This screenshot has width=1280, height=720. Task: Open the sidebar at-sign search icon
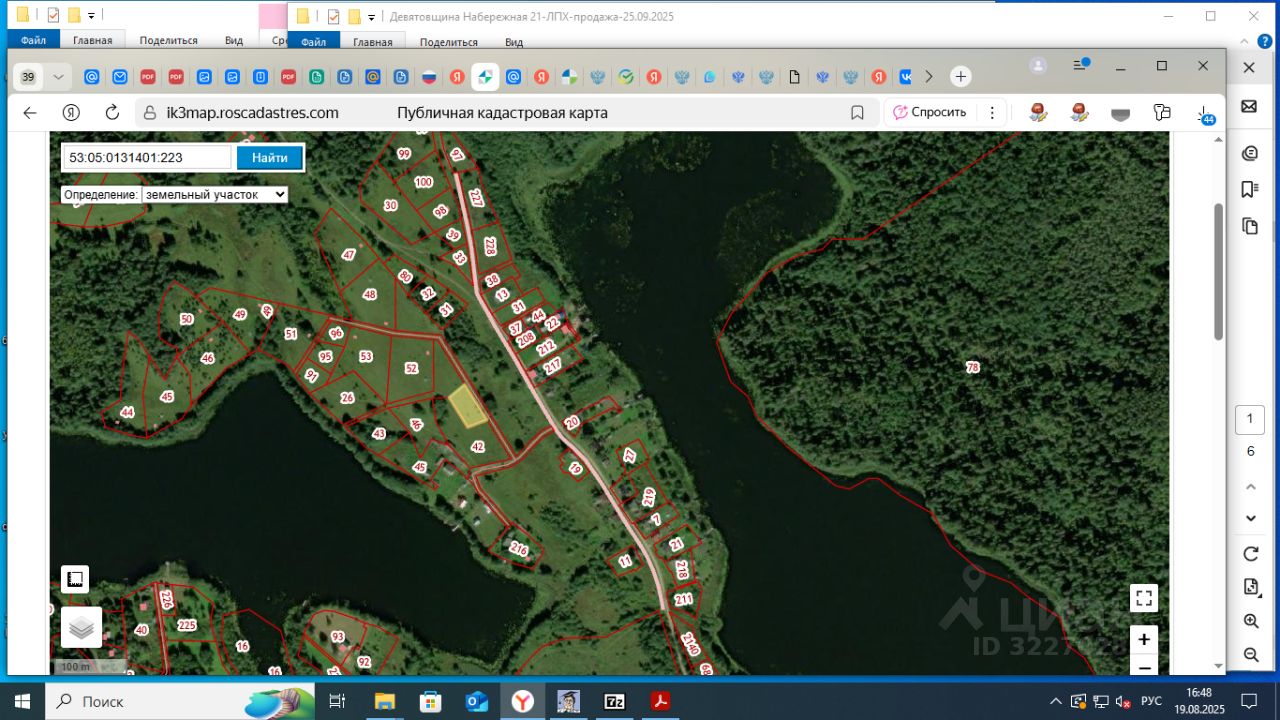[x=1249, y=153]
